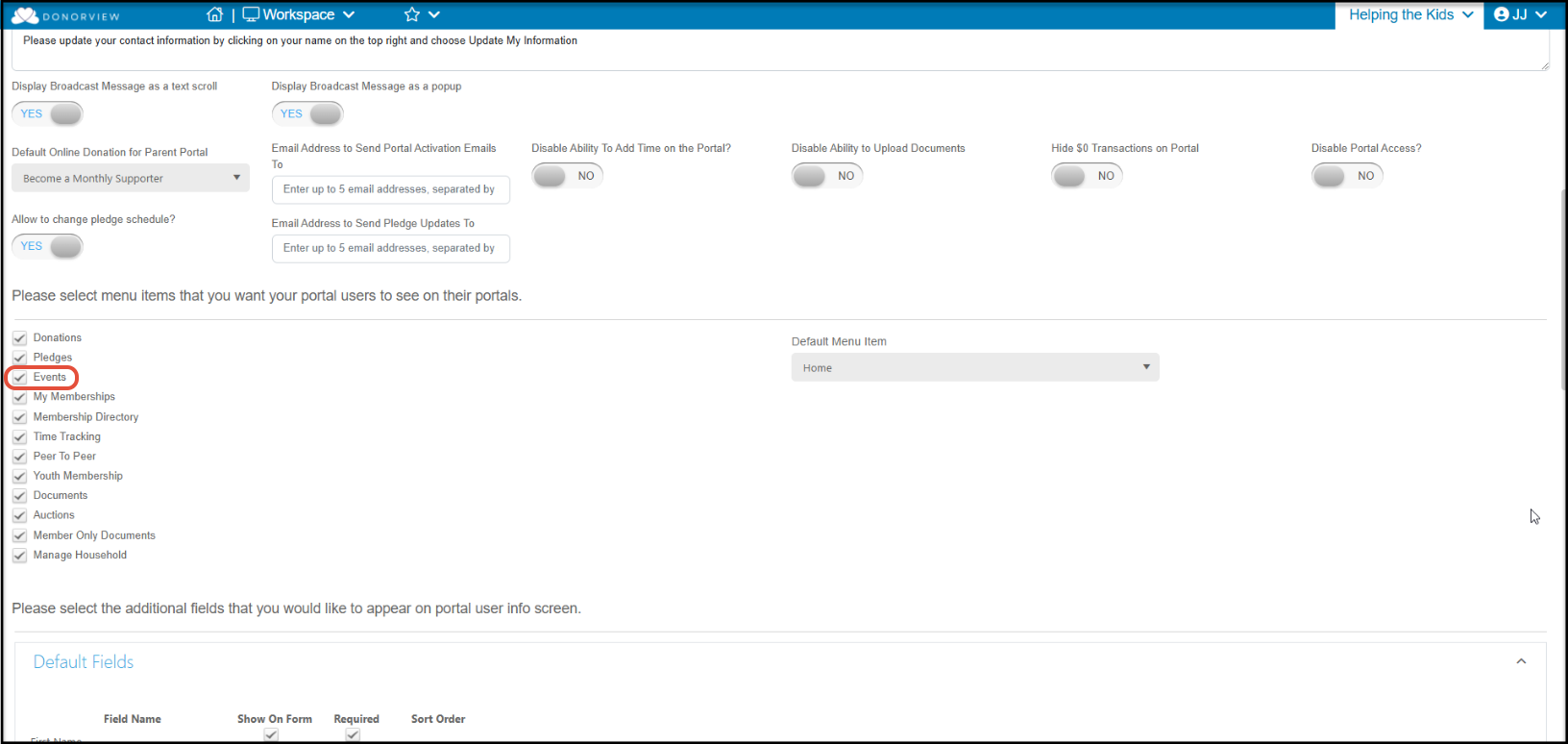Toggle Display Broadcast Message as popup
This screenshot has width=1568, height=744.
(x=307, y=113)
